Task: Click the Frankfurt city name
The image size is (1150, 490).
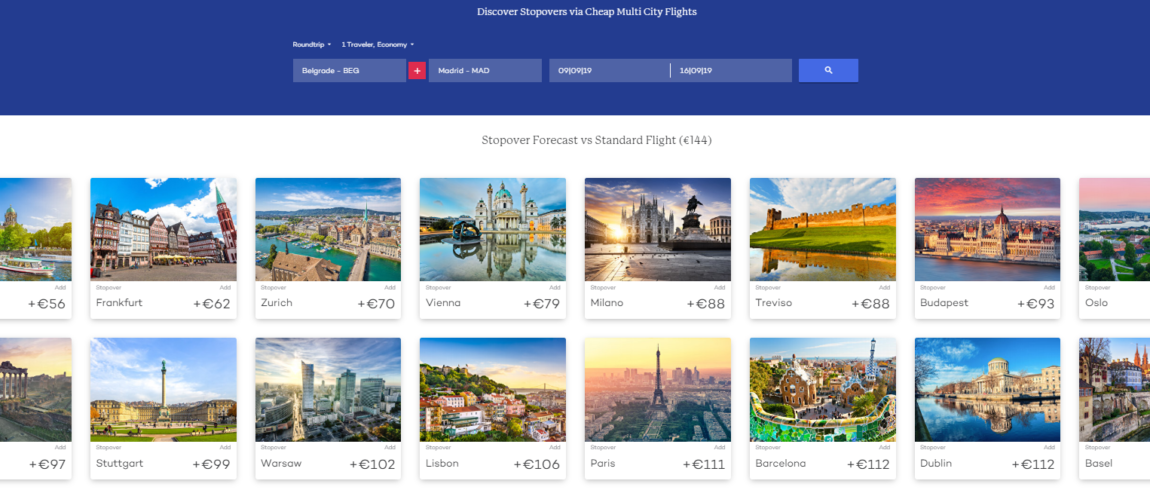Action: point(119,302)
